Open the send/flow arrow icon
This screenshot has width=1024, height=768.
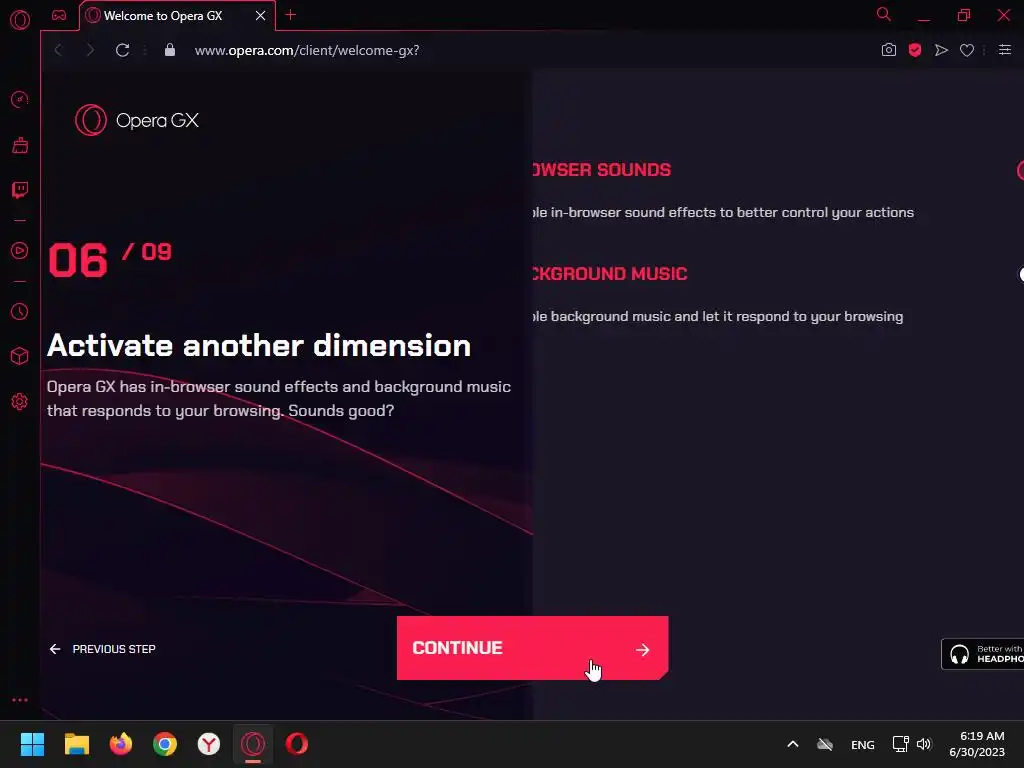[x=941, y=50]
